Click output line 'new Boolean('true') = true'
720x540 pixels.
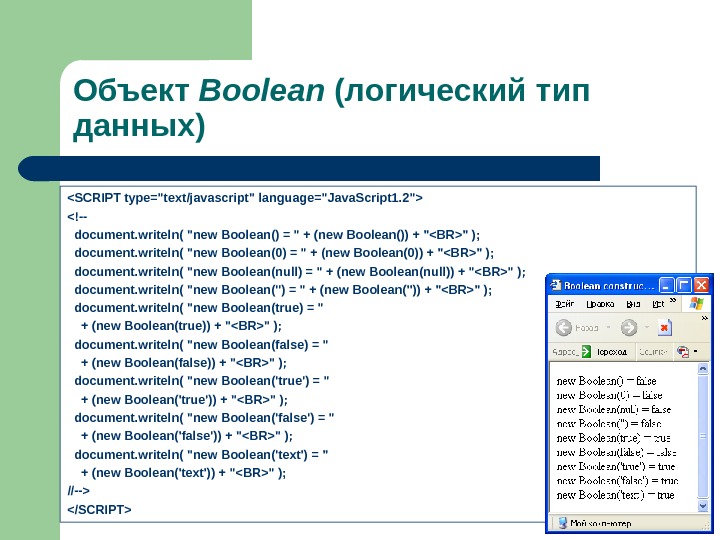[x=616, y=467]
